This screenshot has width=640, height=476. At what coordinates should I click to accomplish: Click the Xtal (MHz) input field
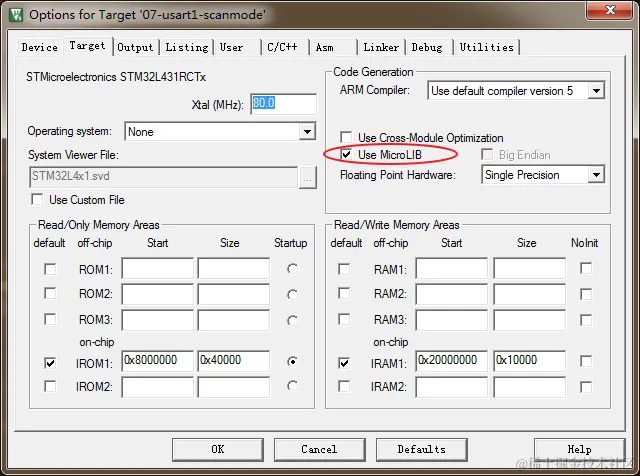[283, 104]
